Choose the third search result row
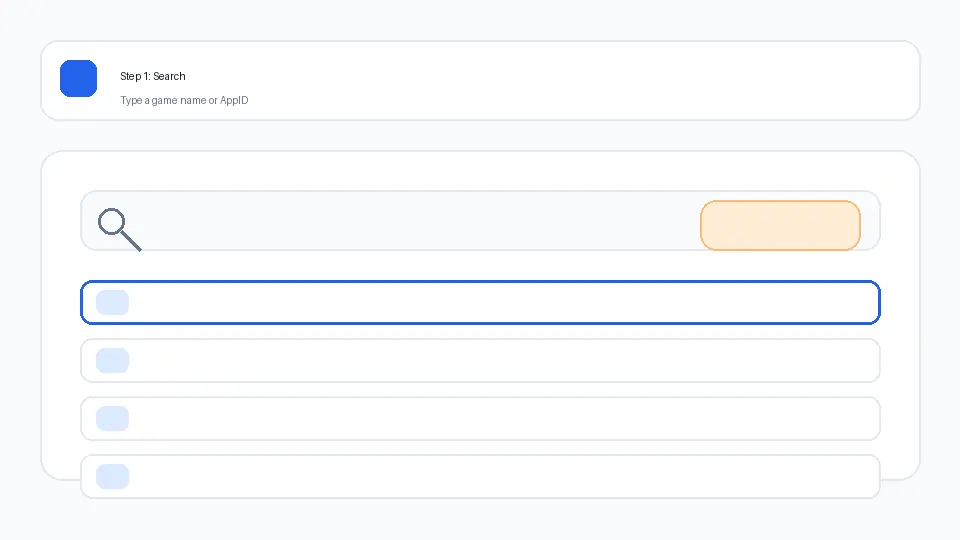This screenshot has height=540, width=960. point(480,419)
